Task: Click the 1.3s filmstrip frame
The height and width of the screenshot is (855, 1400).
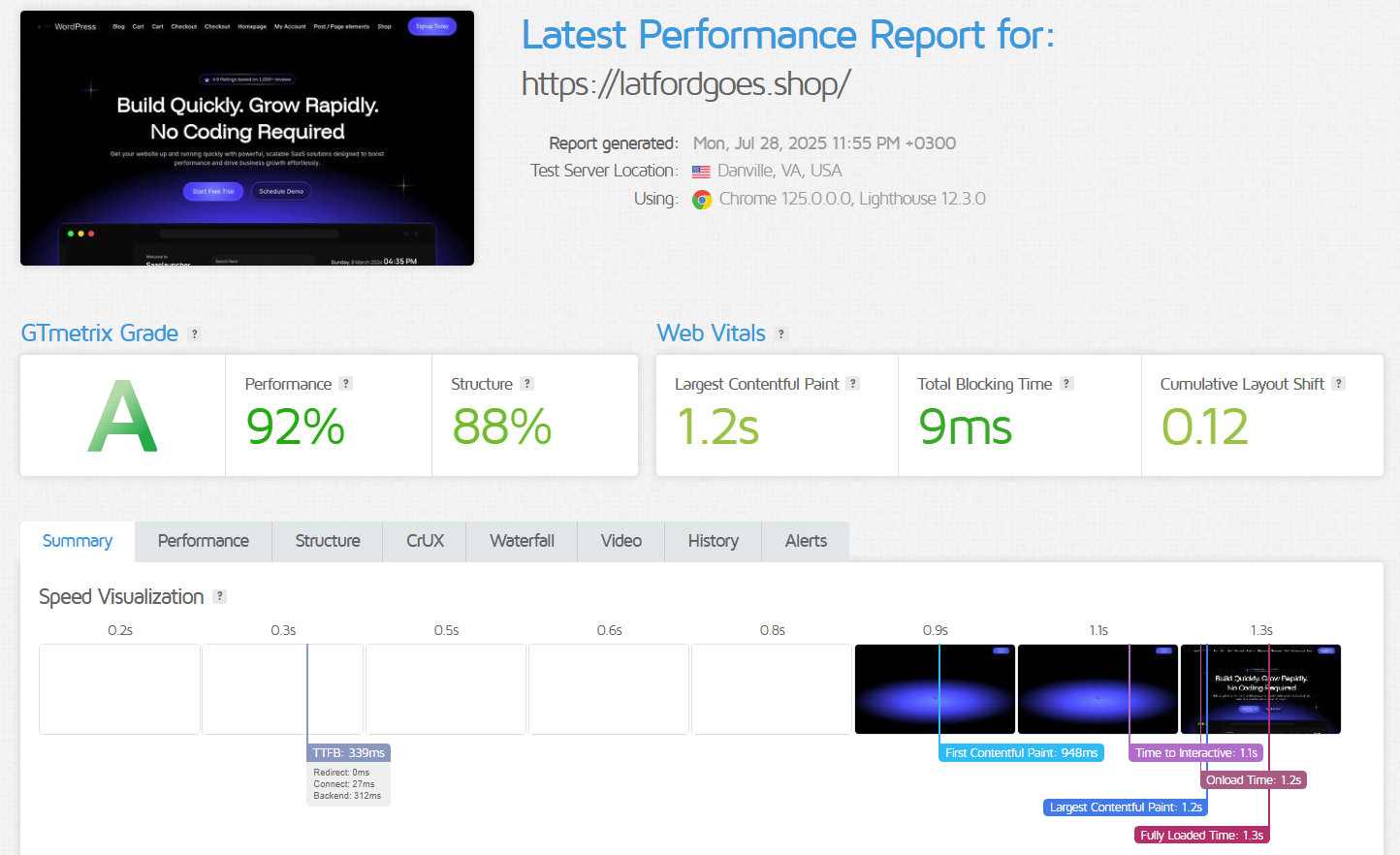Action: click(x=1260, y=689)
